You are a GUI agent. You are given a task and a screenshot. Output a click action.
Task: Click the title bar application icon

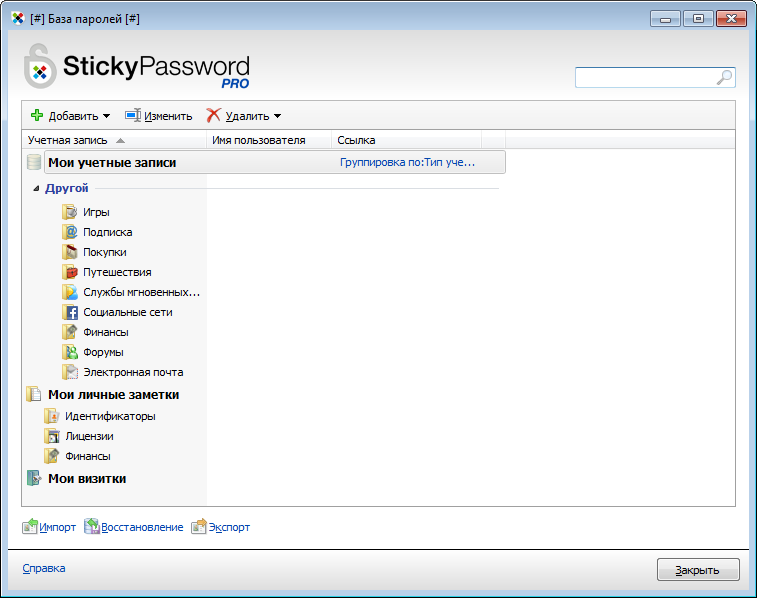click(x=18, y=19)
